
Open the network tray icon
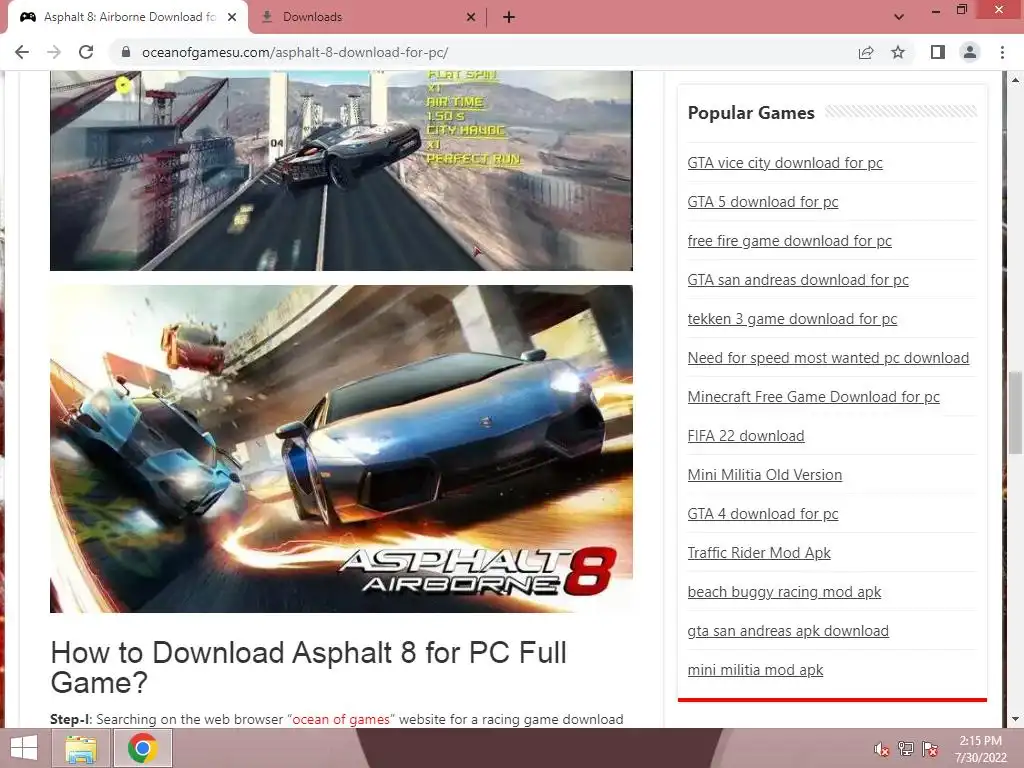906,749
